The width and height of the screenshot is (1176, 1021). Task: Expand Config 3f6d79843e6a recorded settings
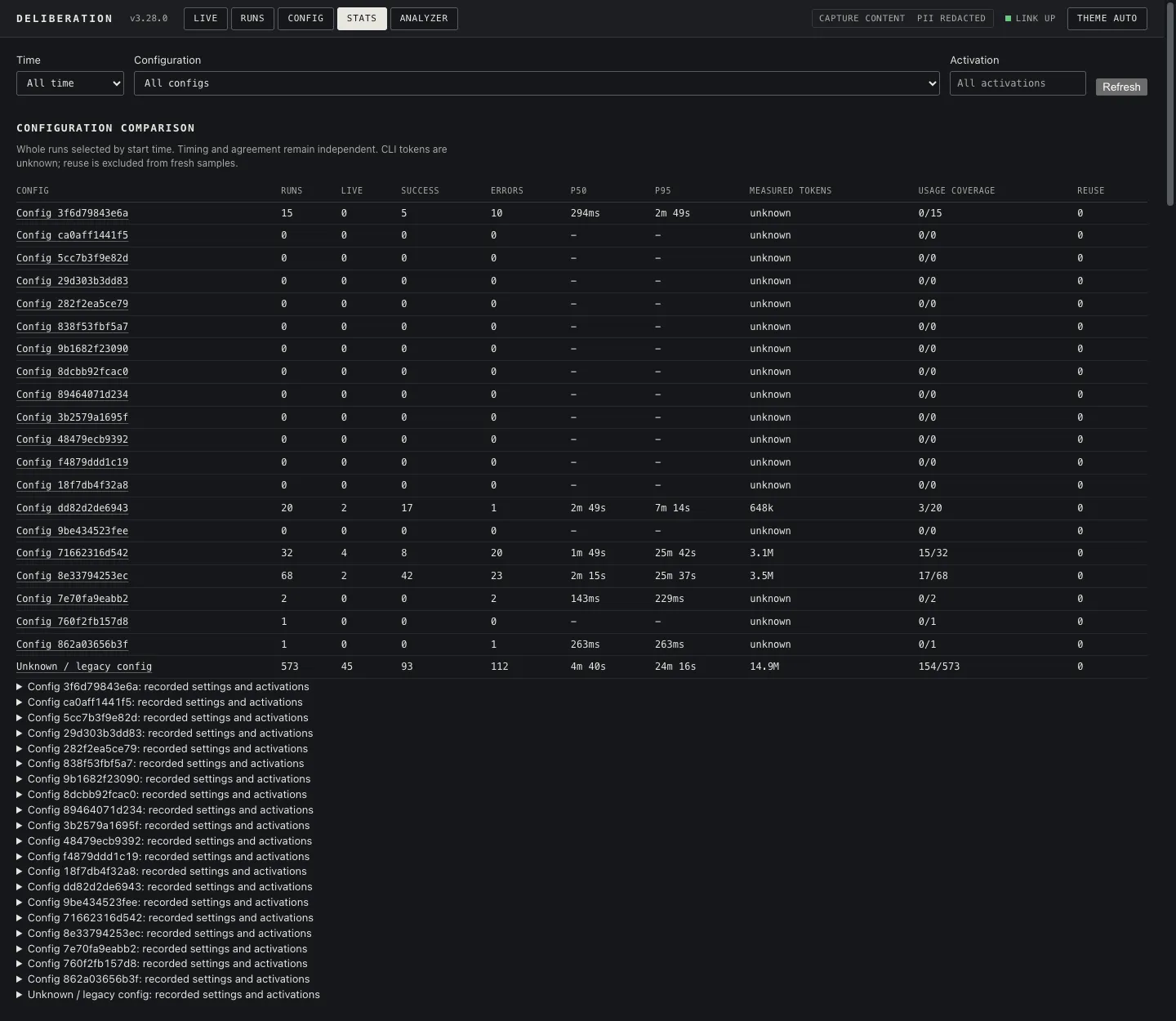tap(163, 687)
